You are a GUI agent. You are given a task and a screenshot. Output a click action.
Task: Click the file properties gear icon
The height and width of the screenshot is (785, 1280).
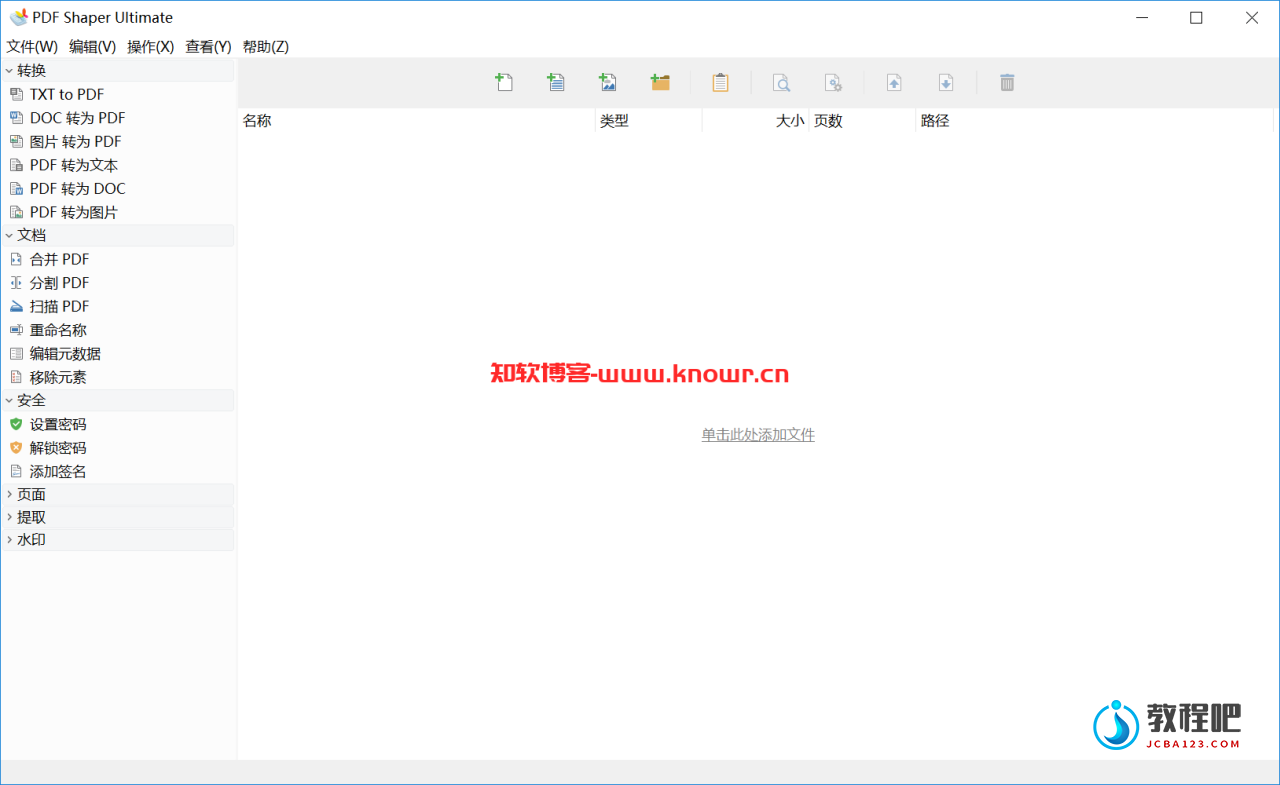[833, 82]
